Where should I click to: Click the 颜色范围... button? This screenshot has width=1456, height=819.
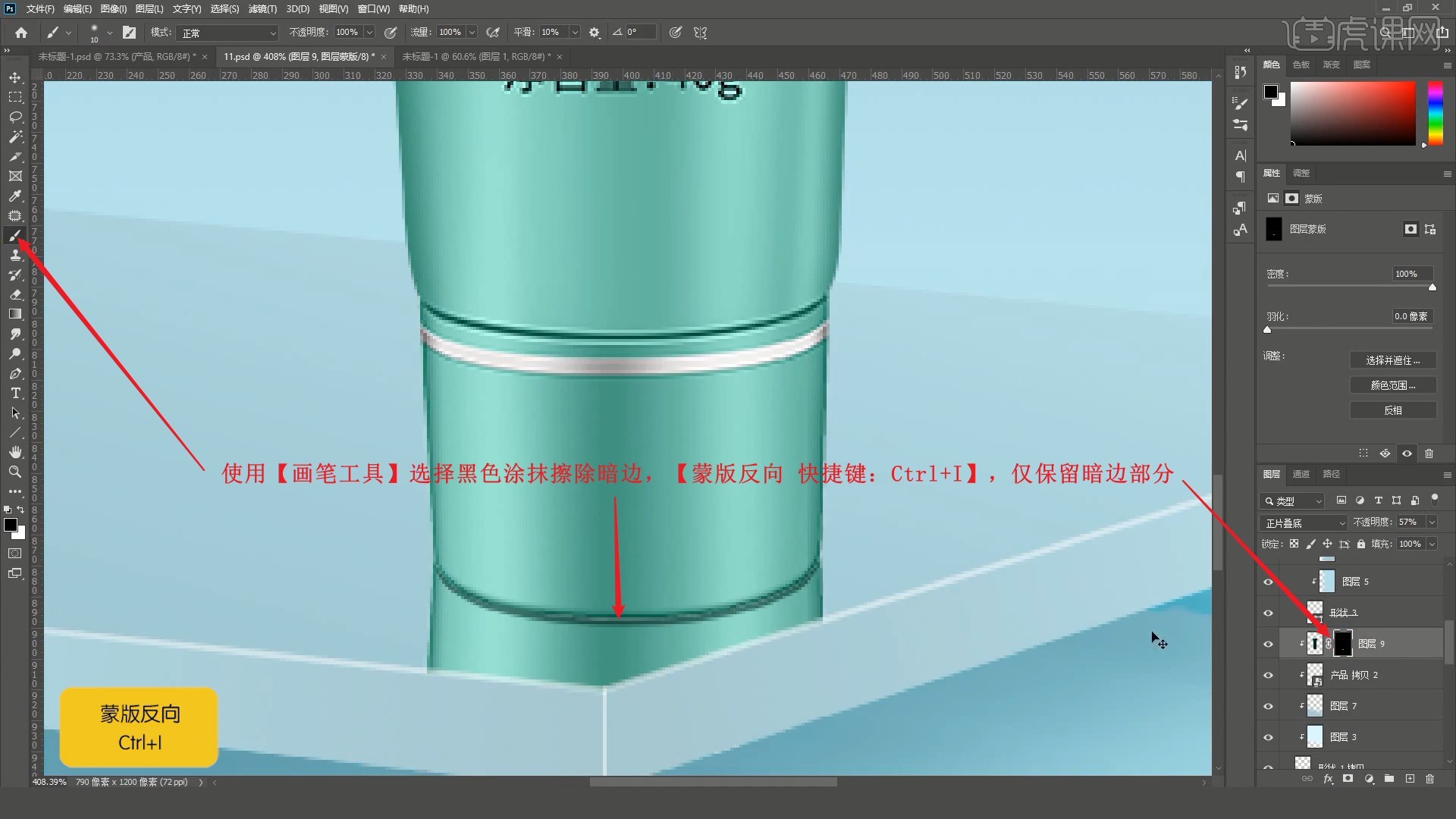[x=1392, y=385]
